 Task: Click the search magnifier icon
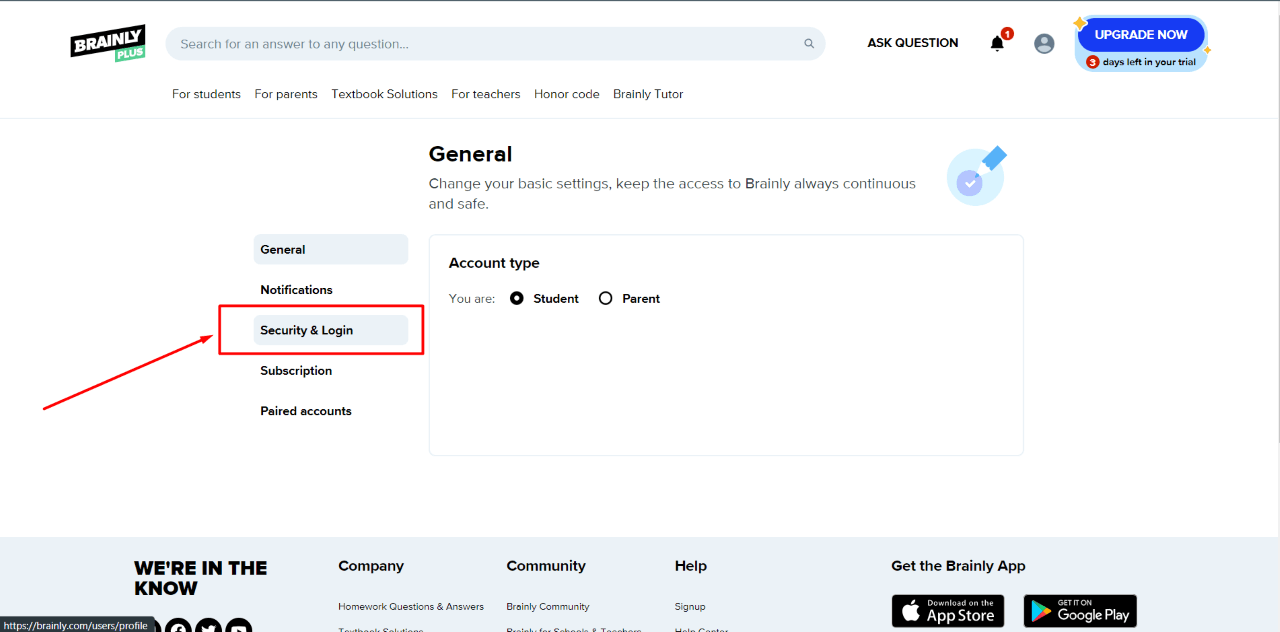pos(809,44)
